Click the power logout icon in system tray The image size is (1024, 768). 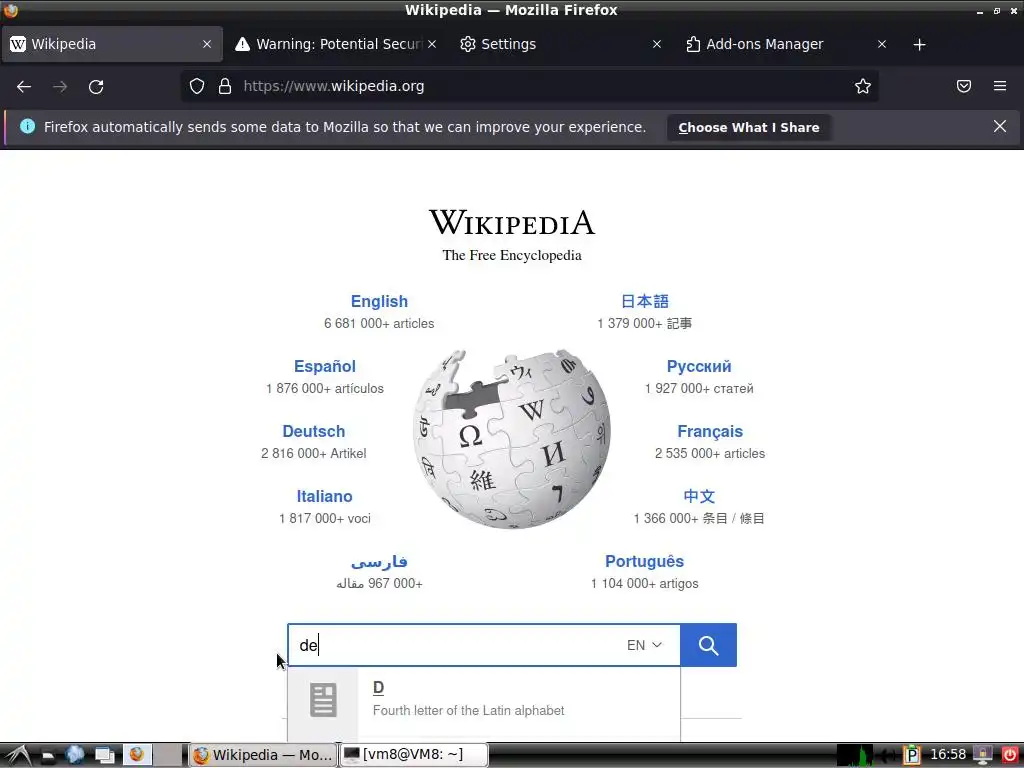coord(1010,755)
